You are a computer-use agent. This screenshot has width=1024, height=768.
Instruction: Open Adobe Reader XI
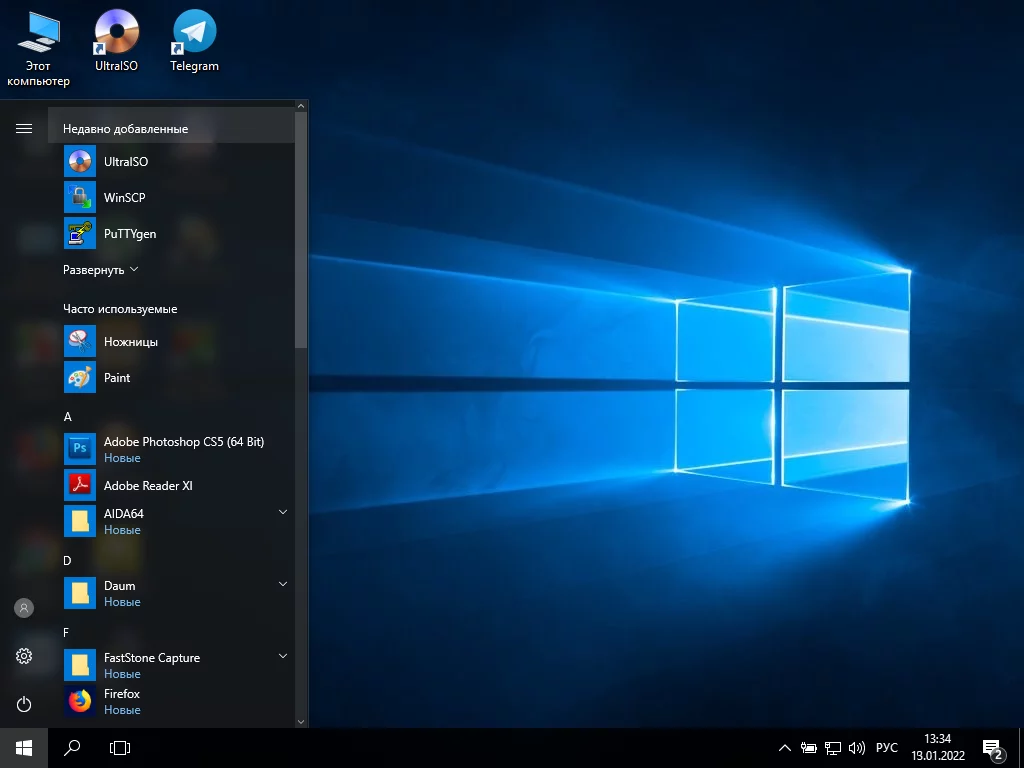coord(148,486)
